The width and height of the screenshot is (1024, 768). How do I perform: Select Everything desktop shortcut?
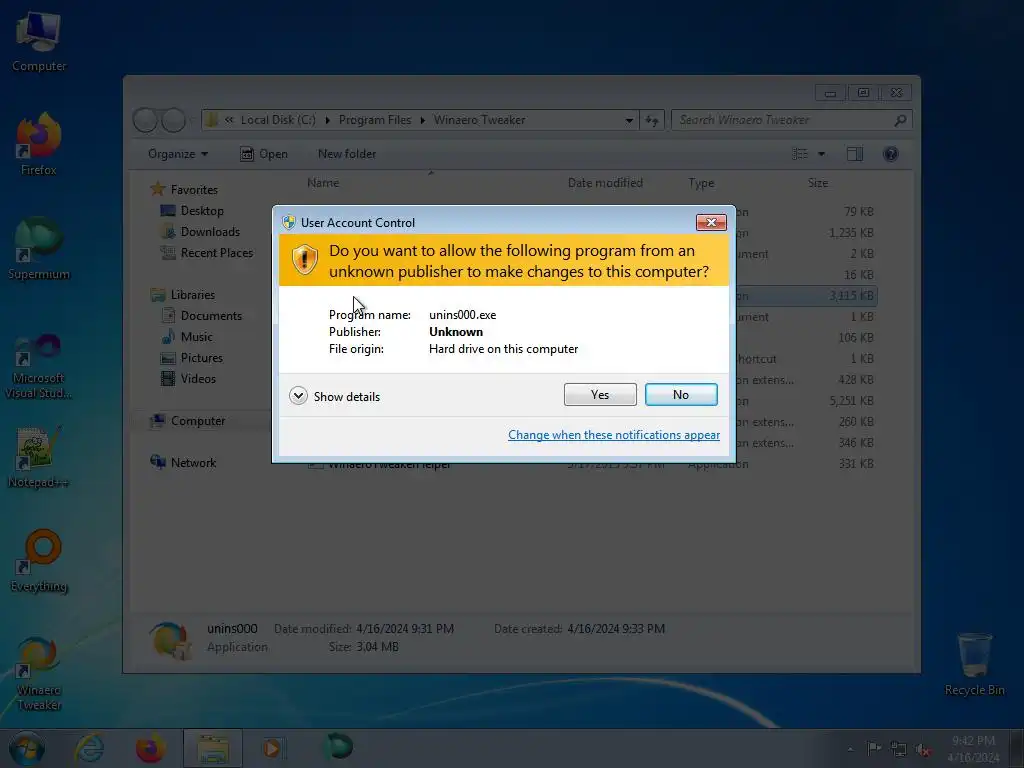[x=39, y=561]
